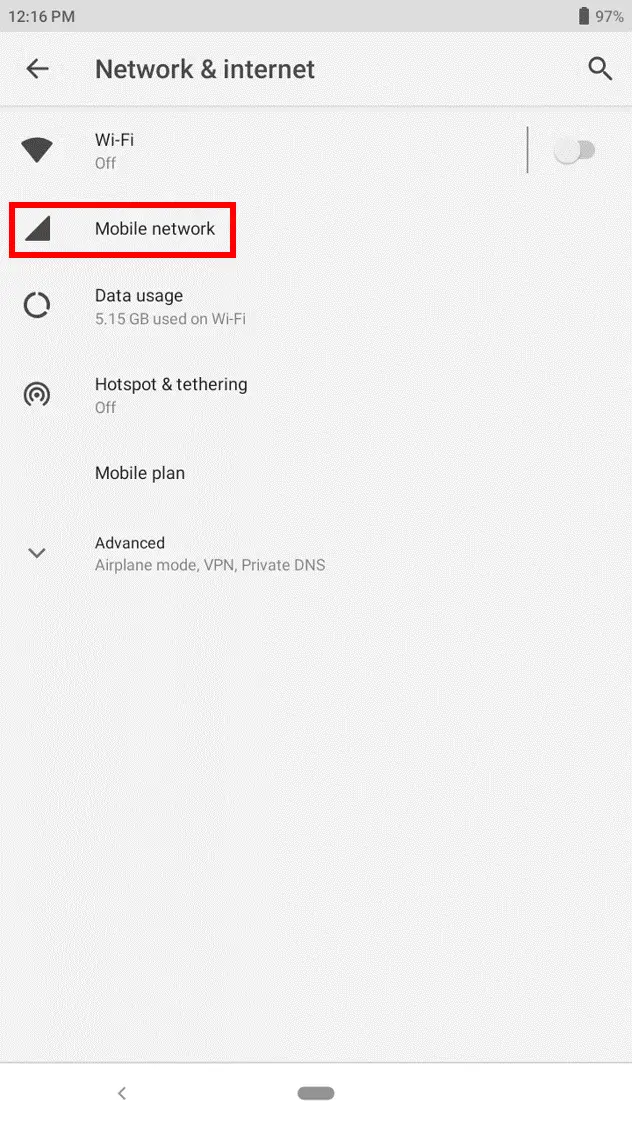This screenshot has width=632, height=1125.
Task: Open Advanced Airplane mode, VPN, Private DNS
Action: click(x=316, y=553)
